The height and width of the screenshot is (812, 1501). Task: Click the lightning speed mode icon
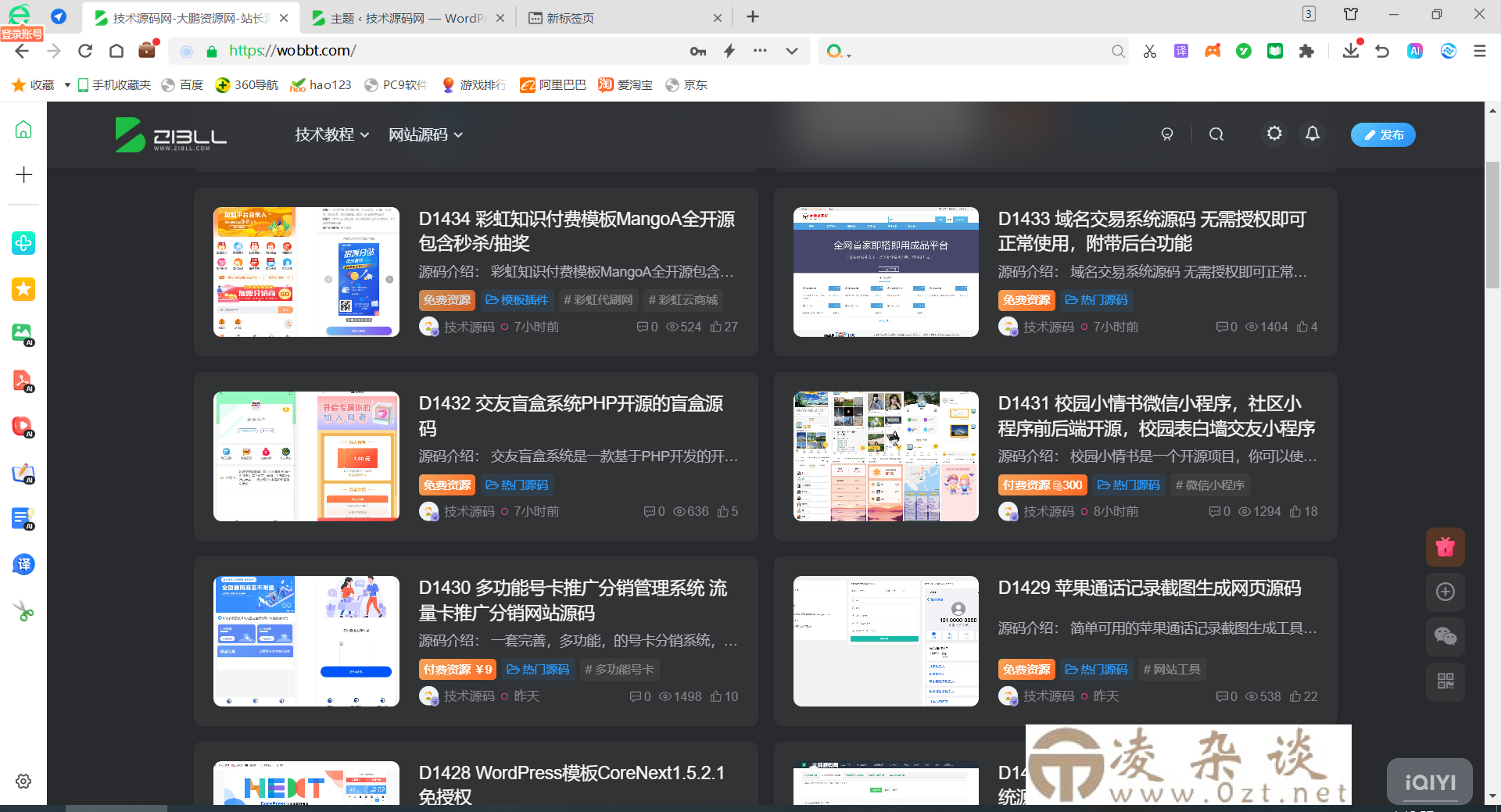[729, 51]
